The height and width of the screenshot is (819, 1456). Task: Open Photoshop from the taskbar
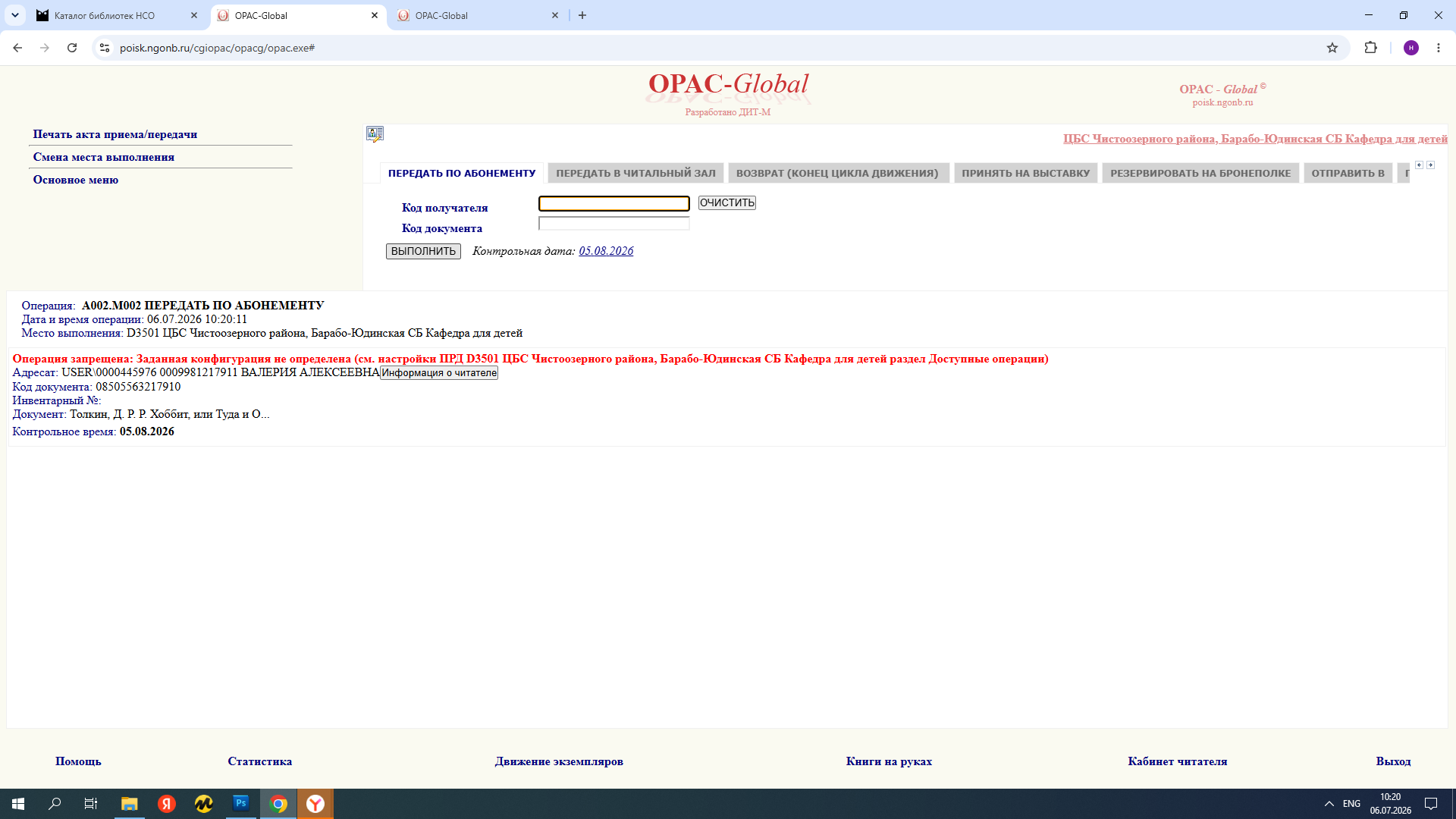(x=241, y=803)
